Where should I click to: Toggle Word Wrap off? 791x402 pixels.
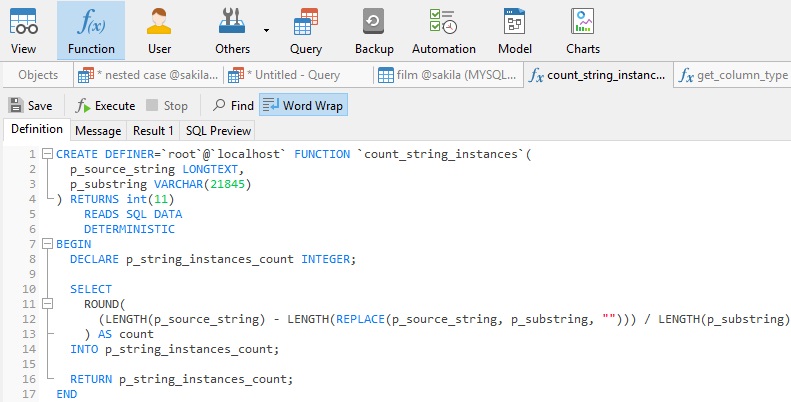[x=303, y=105]
